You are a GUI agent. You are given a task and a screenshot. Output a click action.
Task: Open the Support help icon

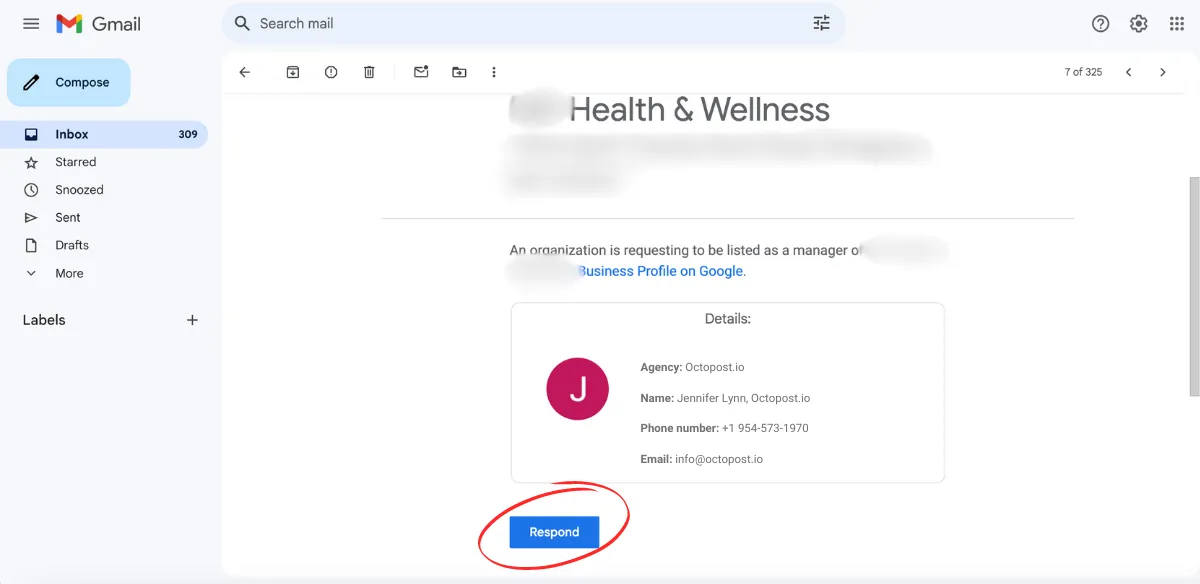pyautogui.click(x=1101, y=23)
